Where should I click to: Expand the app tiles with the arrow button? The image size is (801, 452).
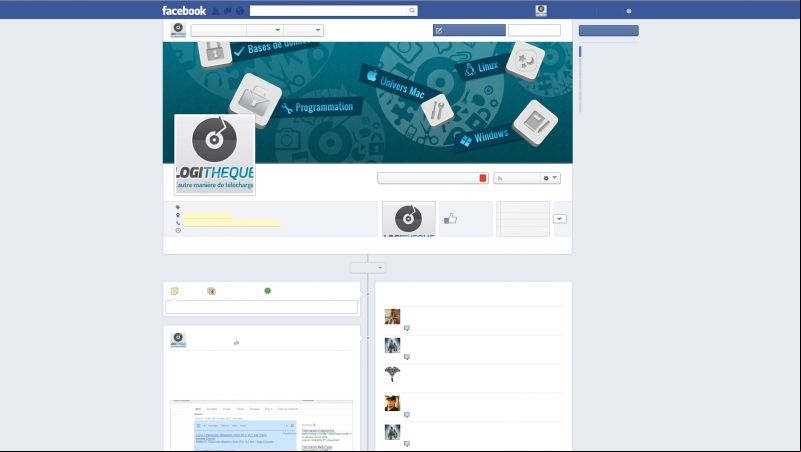click(559, 219)
